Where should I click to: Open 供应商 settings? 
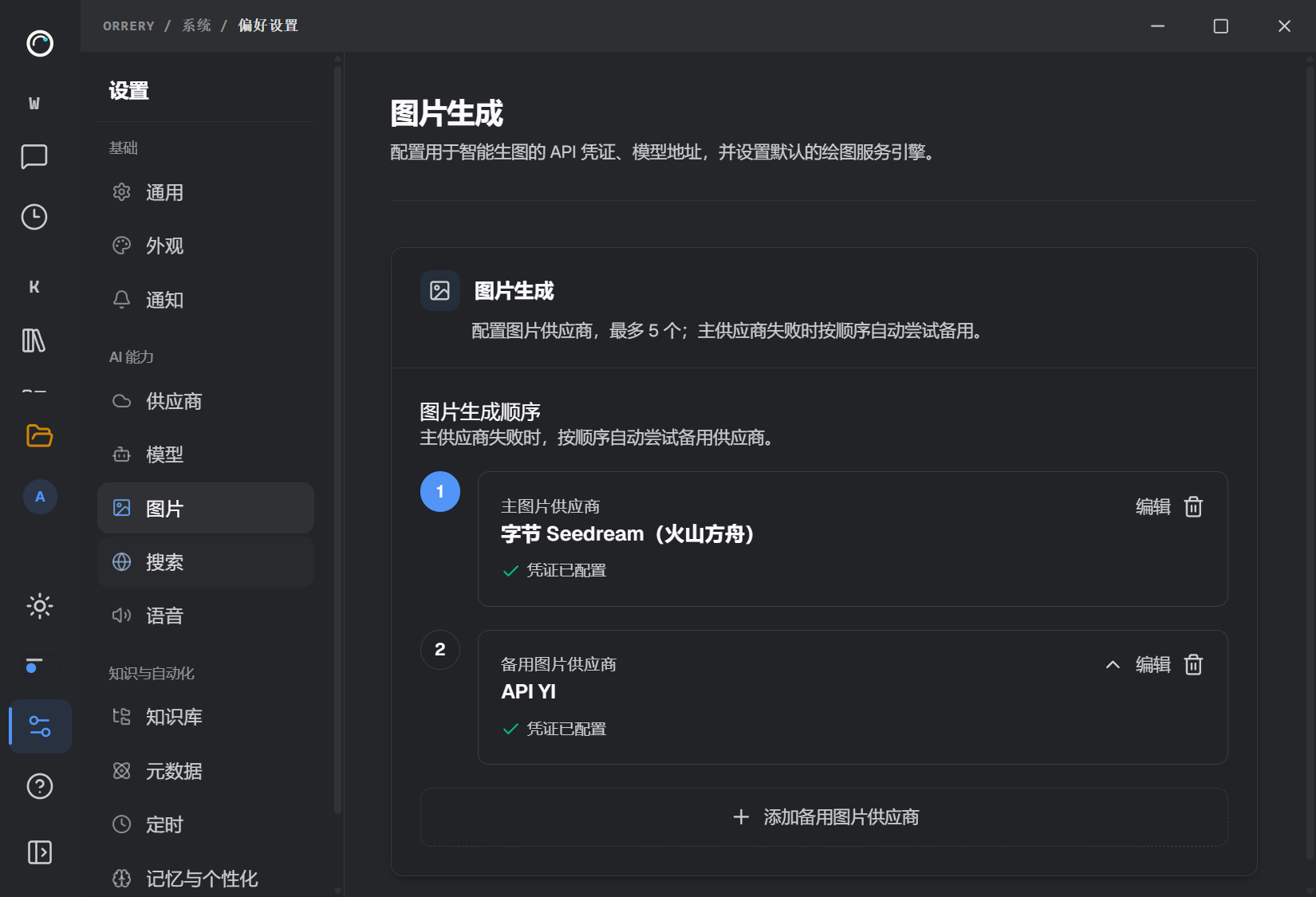tap(206, 401)
